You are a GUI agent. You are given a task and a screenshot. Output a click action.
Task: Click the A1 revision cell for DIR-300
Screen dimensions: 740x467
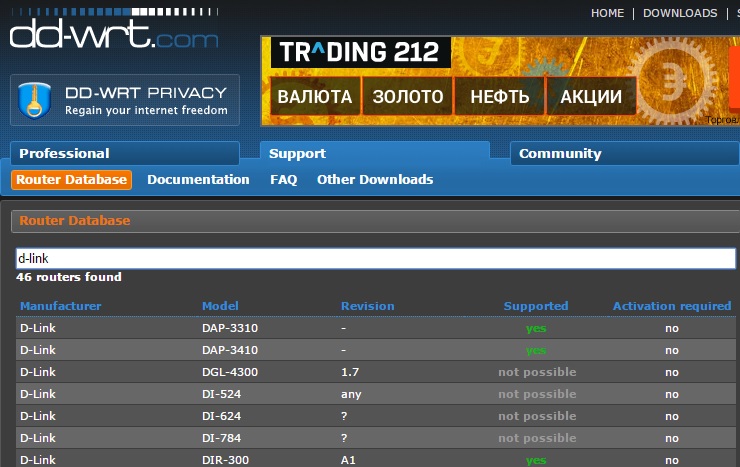[348, 460]
